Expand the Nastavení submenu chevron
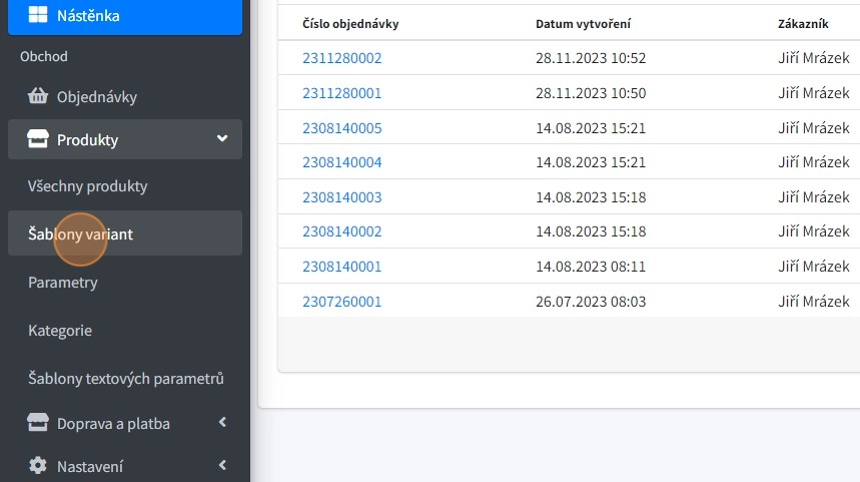 click(222, 466)
